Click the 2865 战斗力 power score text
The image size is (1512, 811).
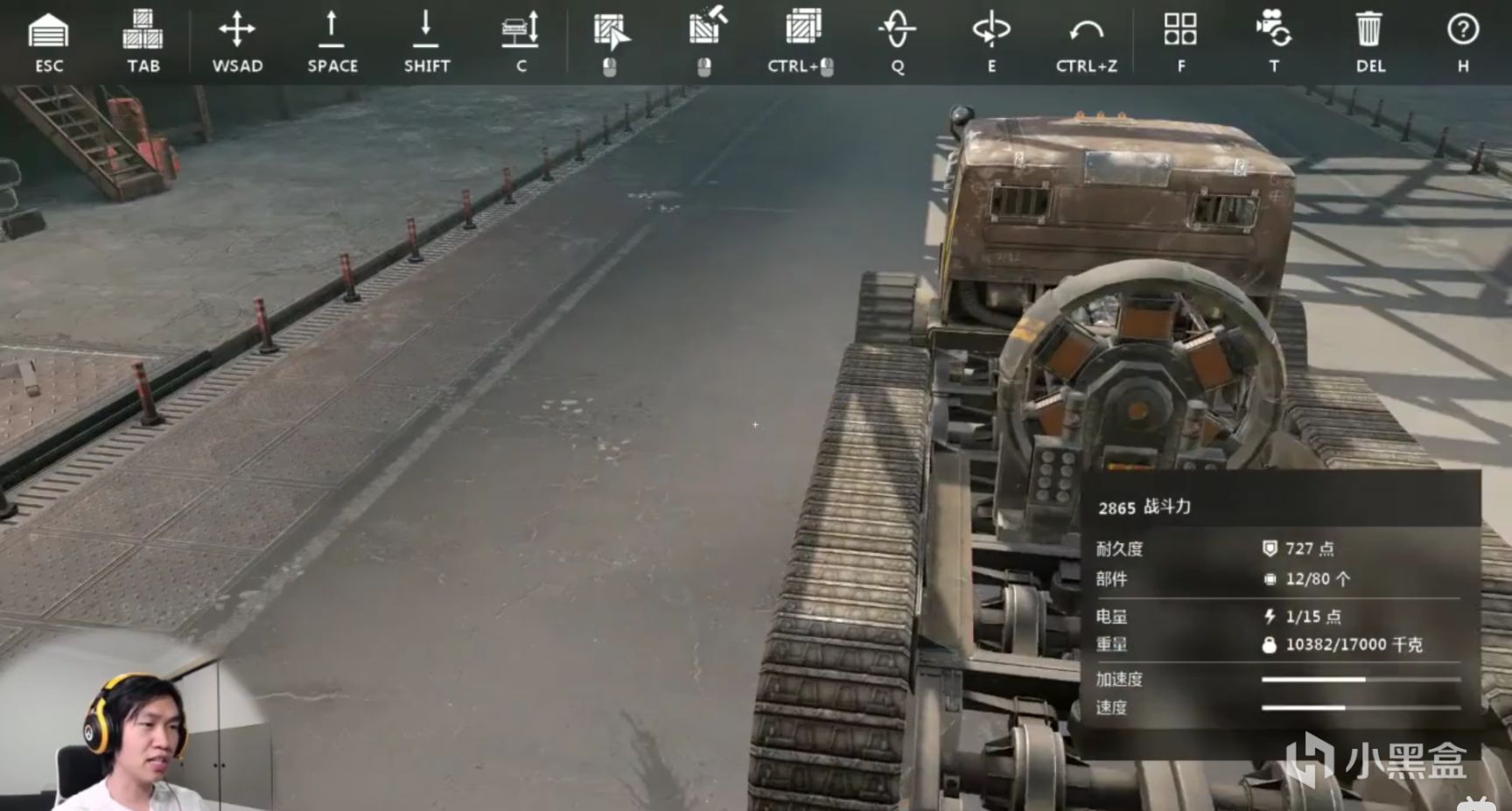pyautogui.click(x=1144, y=507)
